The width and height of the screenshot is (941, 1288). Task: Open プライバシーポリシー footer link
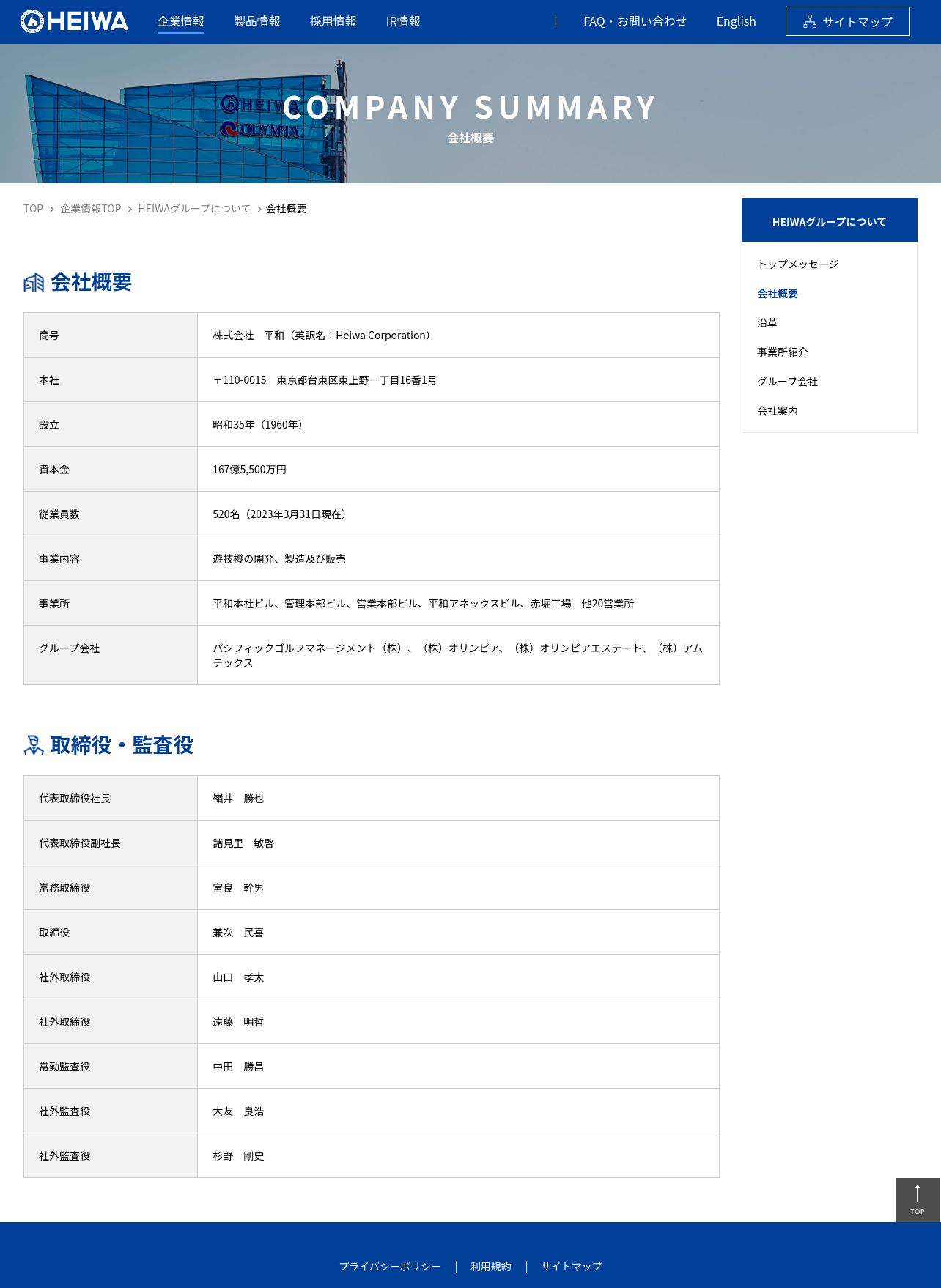tap(390, 1266)
